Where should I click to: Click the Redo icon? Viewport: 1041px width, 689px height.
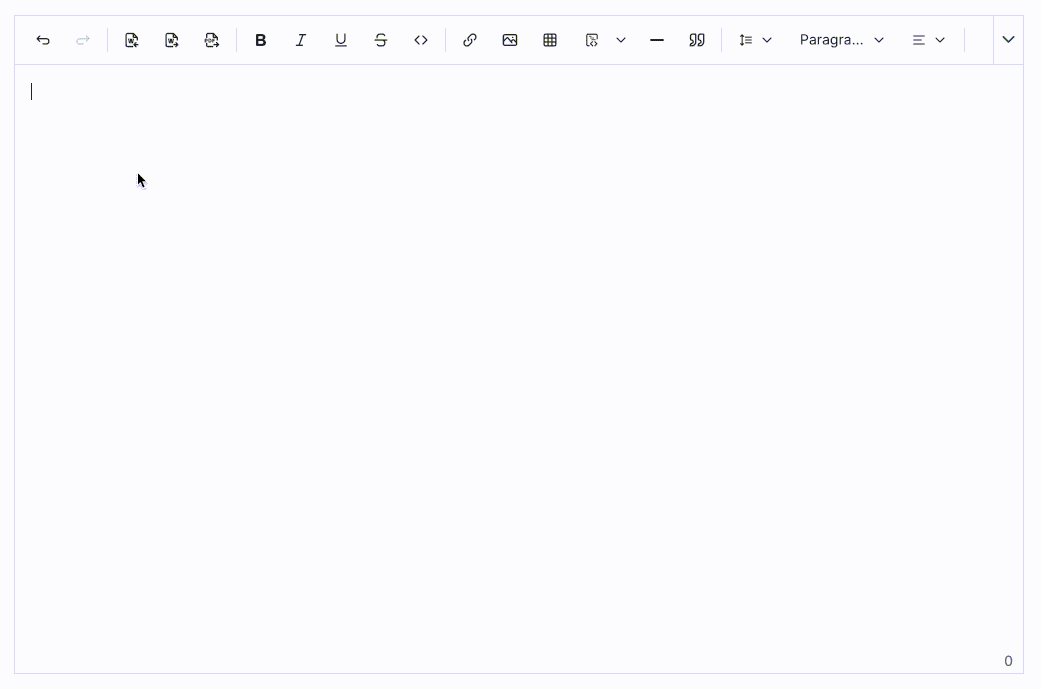click(83, 40)
